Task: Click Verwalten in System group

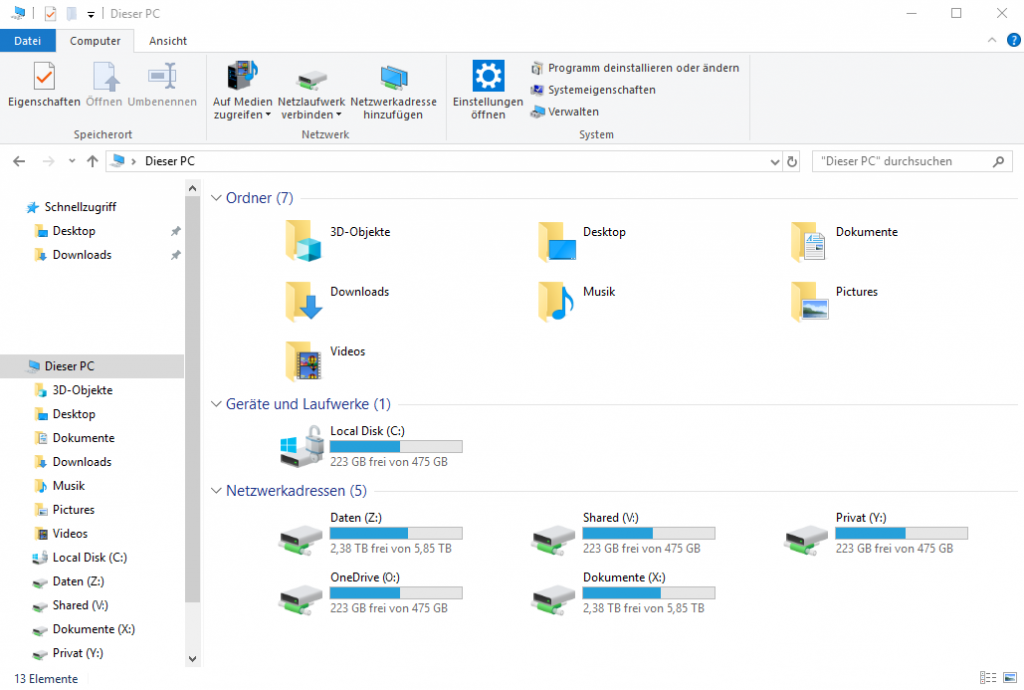Action: [565, 112]
